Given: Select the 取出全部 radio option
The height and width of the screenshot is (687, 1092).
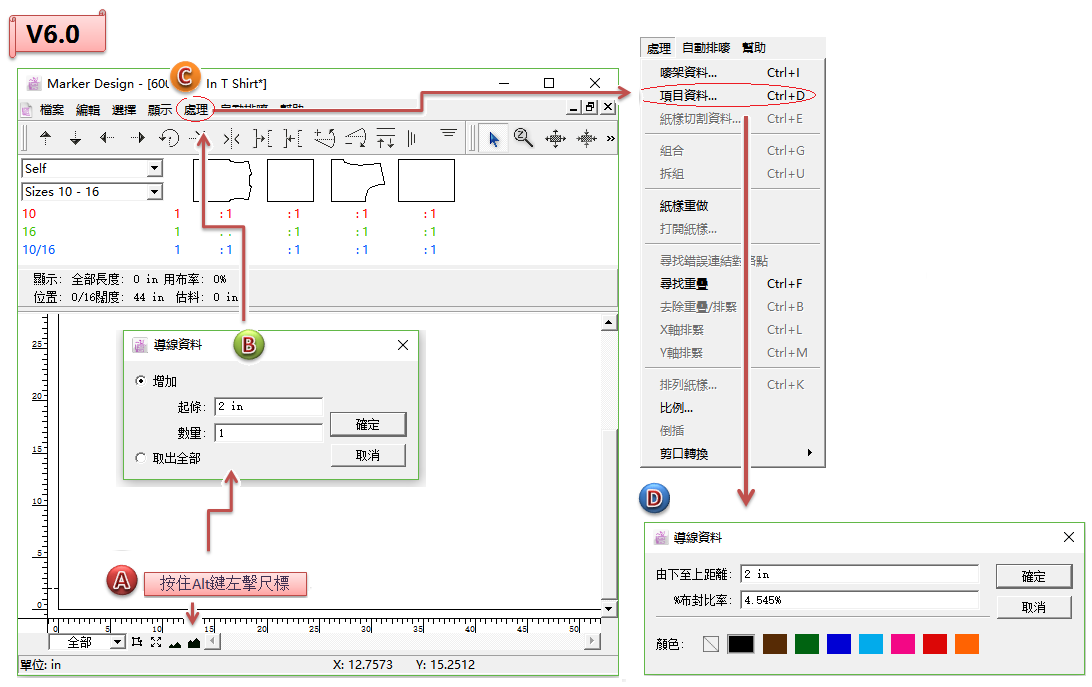Looking at the screenshot, I should [x=140, y=457].
